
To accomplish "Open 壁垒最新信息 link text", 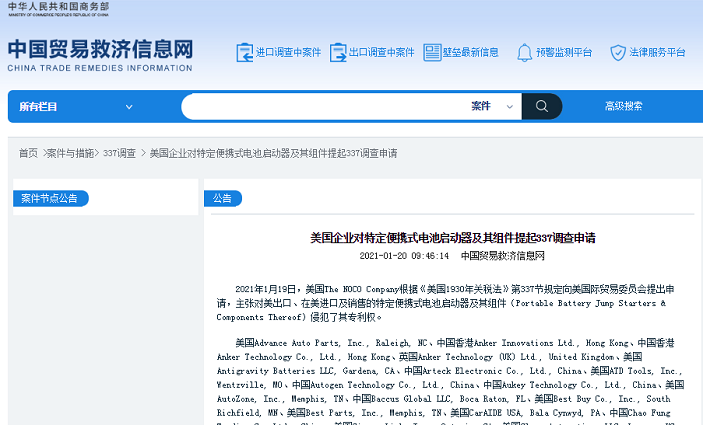I will [x=471, y=52].
